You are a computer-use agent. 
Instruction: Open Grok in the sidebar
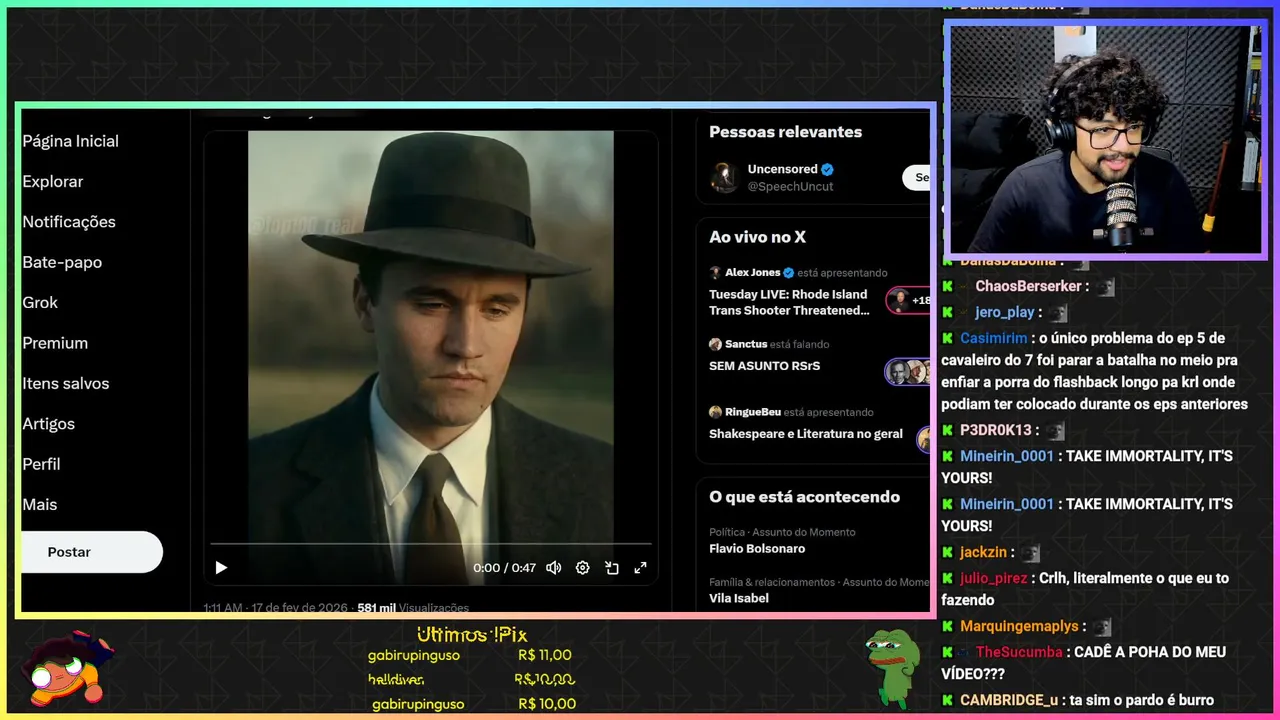point(40,303)
